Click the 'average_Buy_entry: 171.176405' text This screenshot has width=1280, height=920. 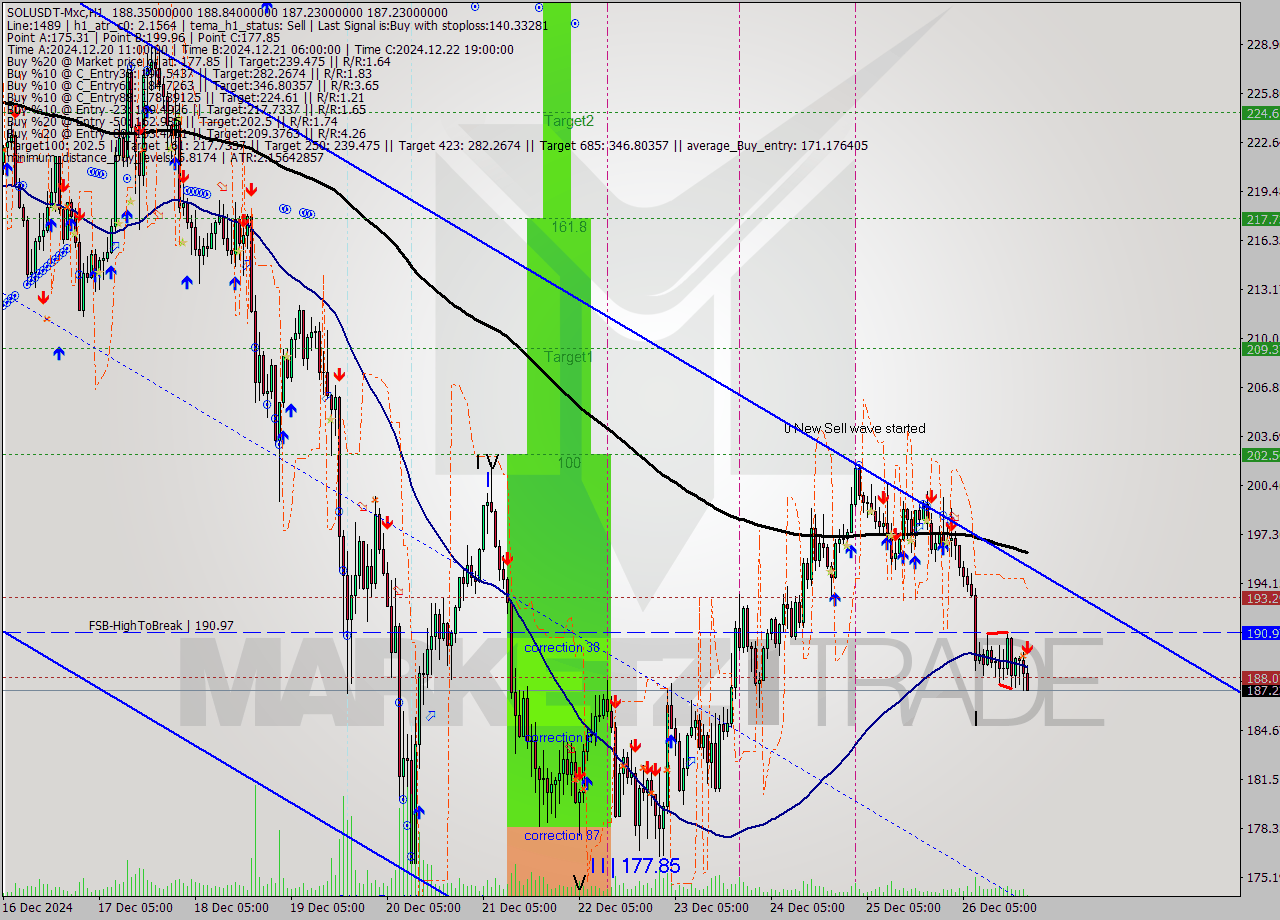coord(778,145)
